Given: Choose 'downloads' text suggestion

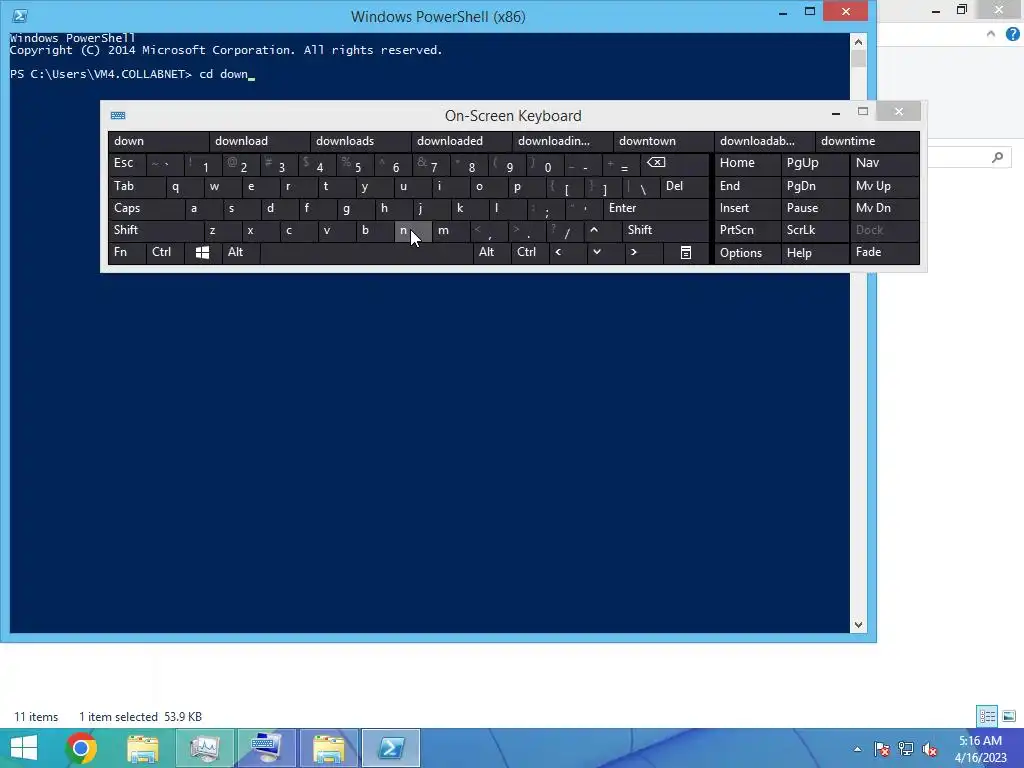Looking at the screenshot, I should click(360, 141).
